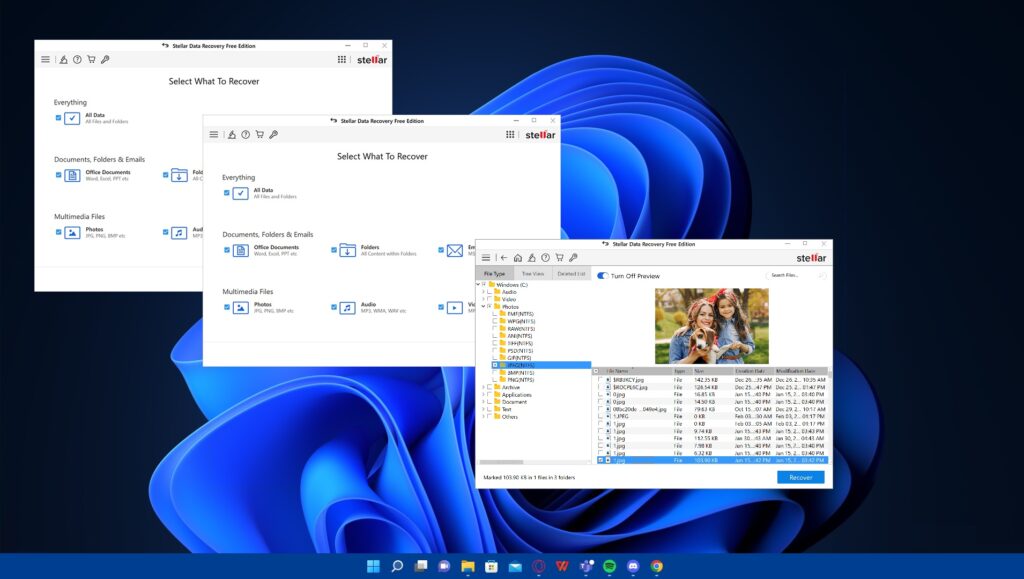
Task: Uncheck Office Documents in the rear Stellar window
Action: (x=58, y=175)
